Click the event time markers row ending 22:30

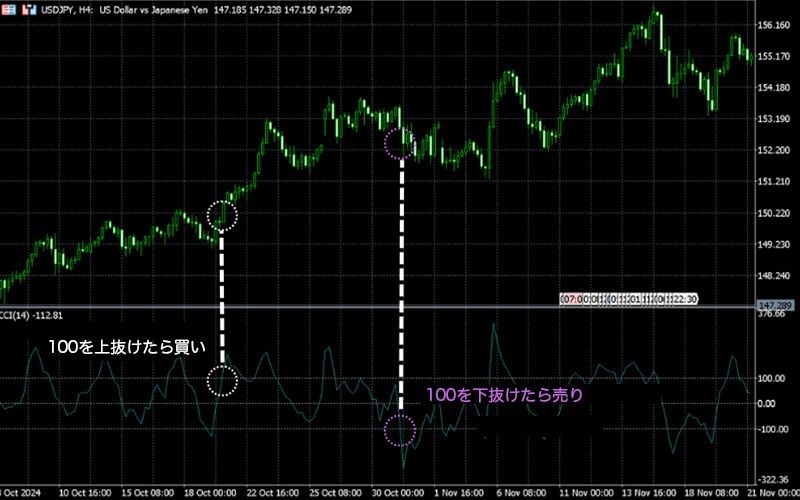click(629, 299)
